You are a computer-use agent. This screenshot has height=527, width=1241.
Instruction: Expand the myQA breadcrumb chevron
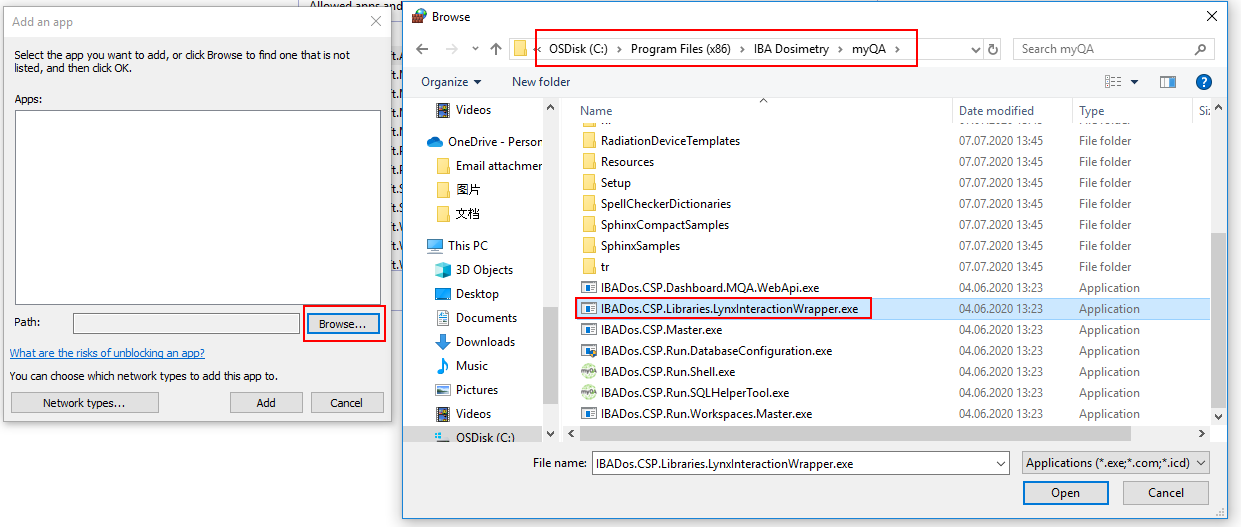point(898,49)
